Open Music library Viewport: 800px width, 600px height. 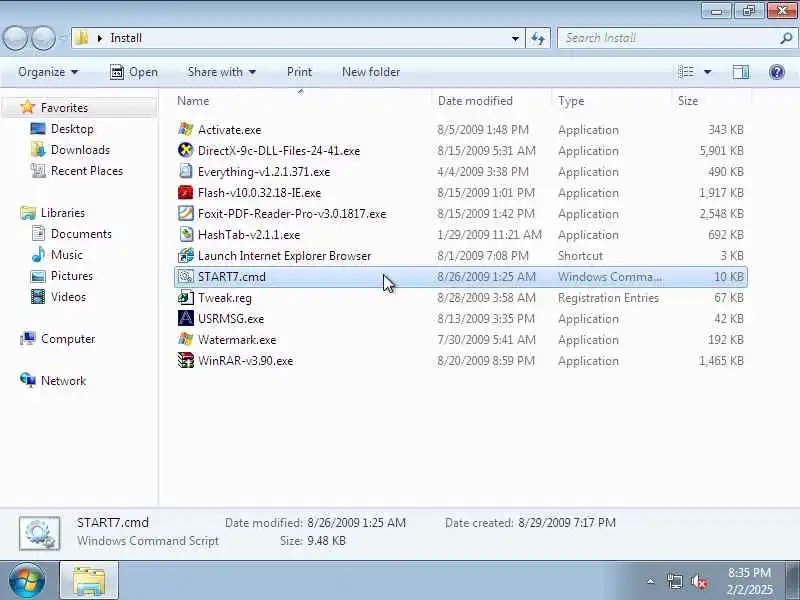66,255
